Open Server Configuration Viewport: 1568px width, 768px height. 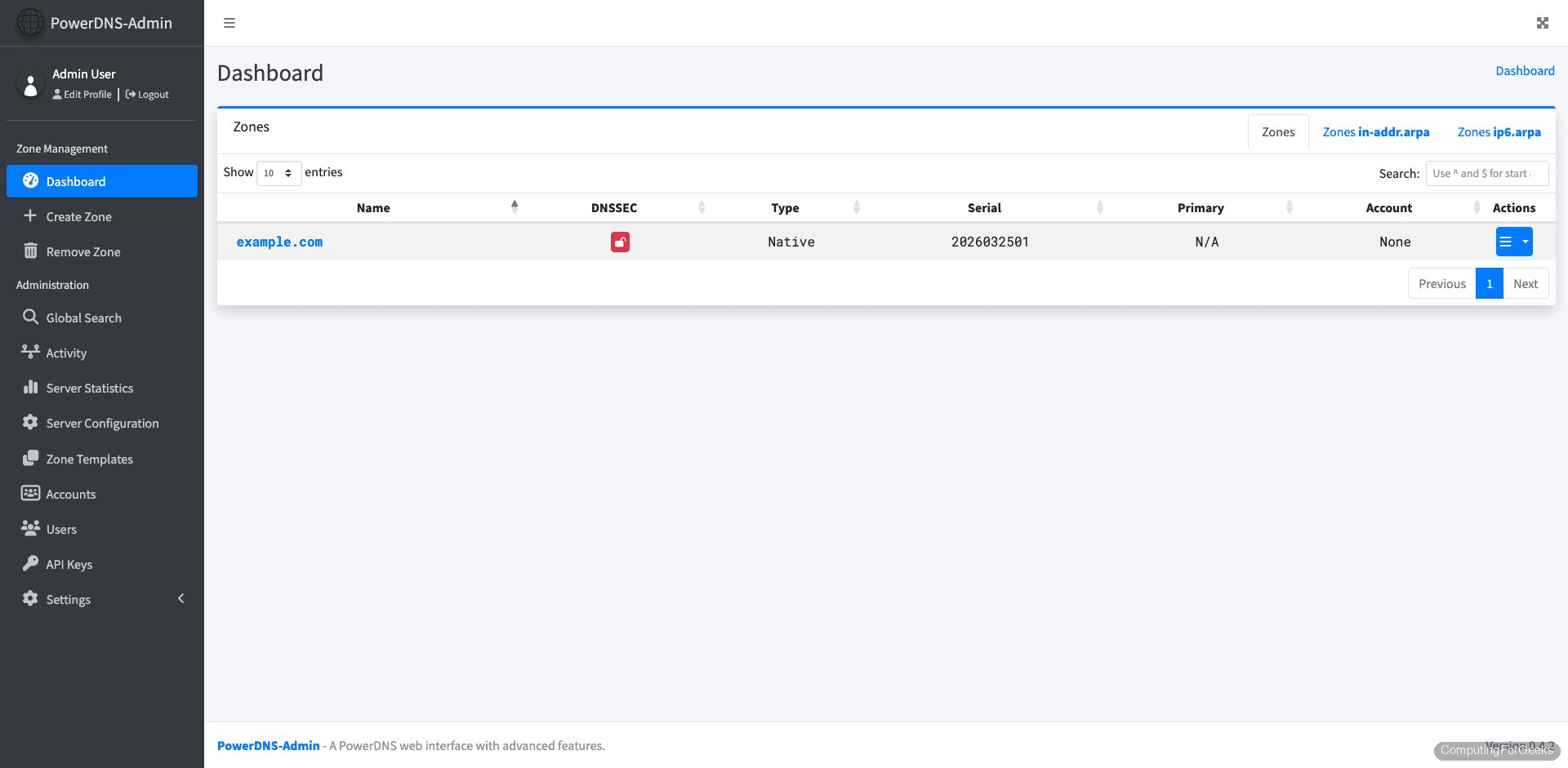[x=102, y=423]
